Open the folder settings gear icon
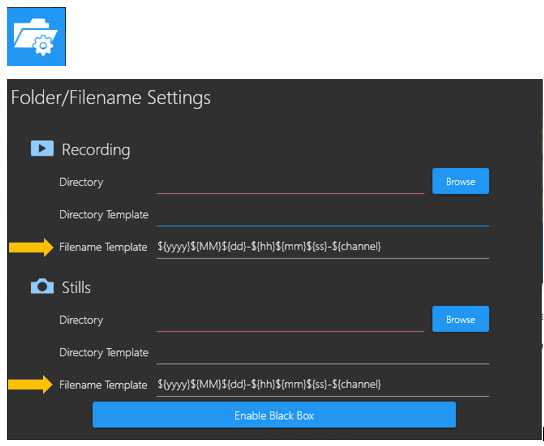 (36, 36)
